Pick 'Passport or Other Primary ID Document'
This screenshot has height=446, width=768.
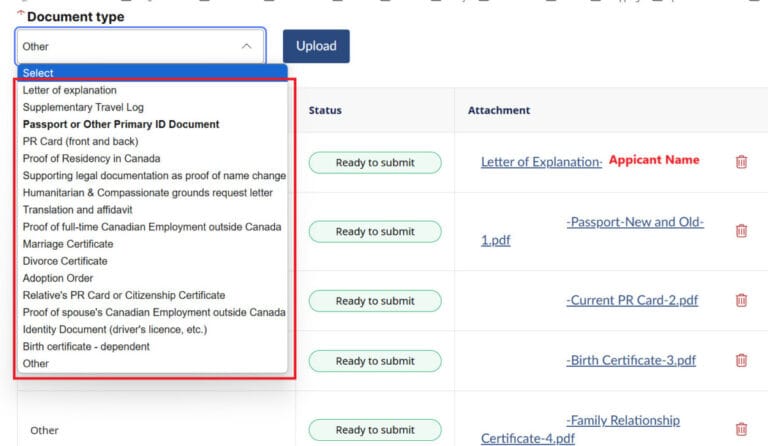click(121, 124)
